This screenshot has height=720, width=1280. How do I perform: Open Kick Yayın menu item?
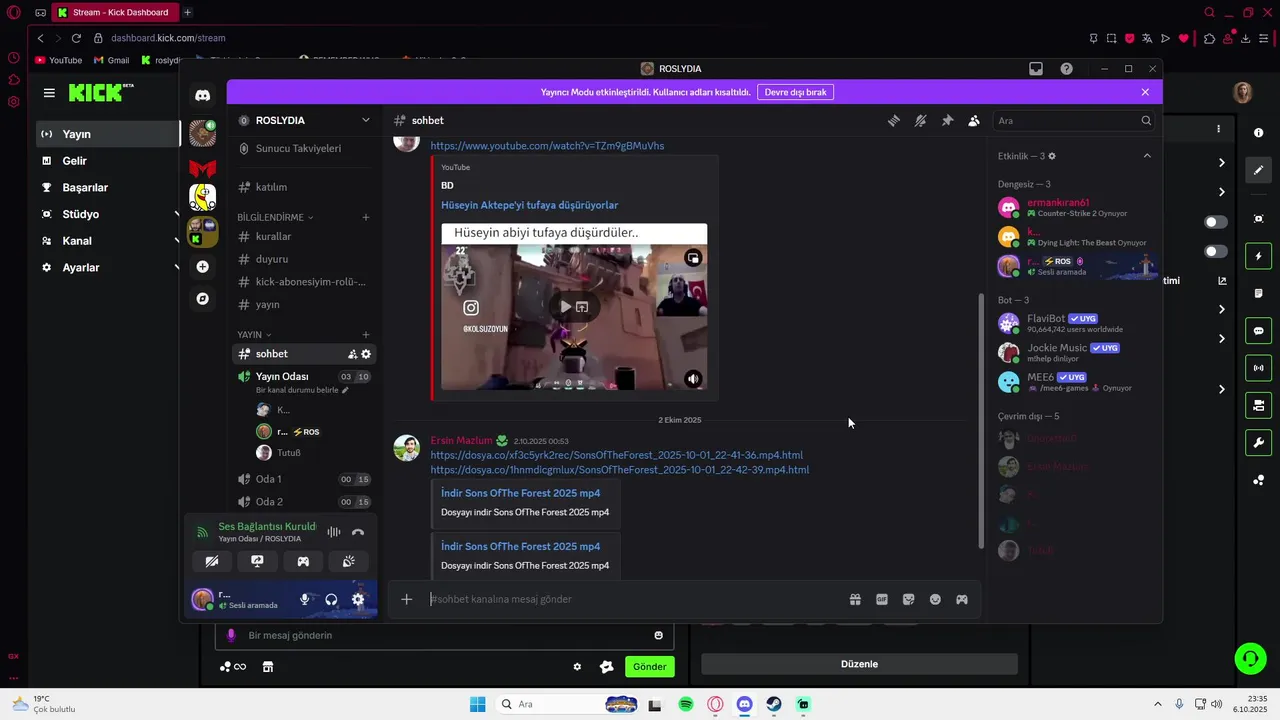(108, 134)
